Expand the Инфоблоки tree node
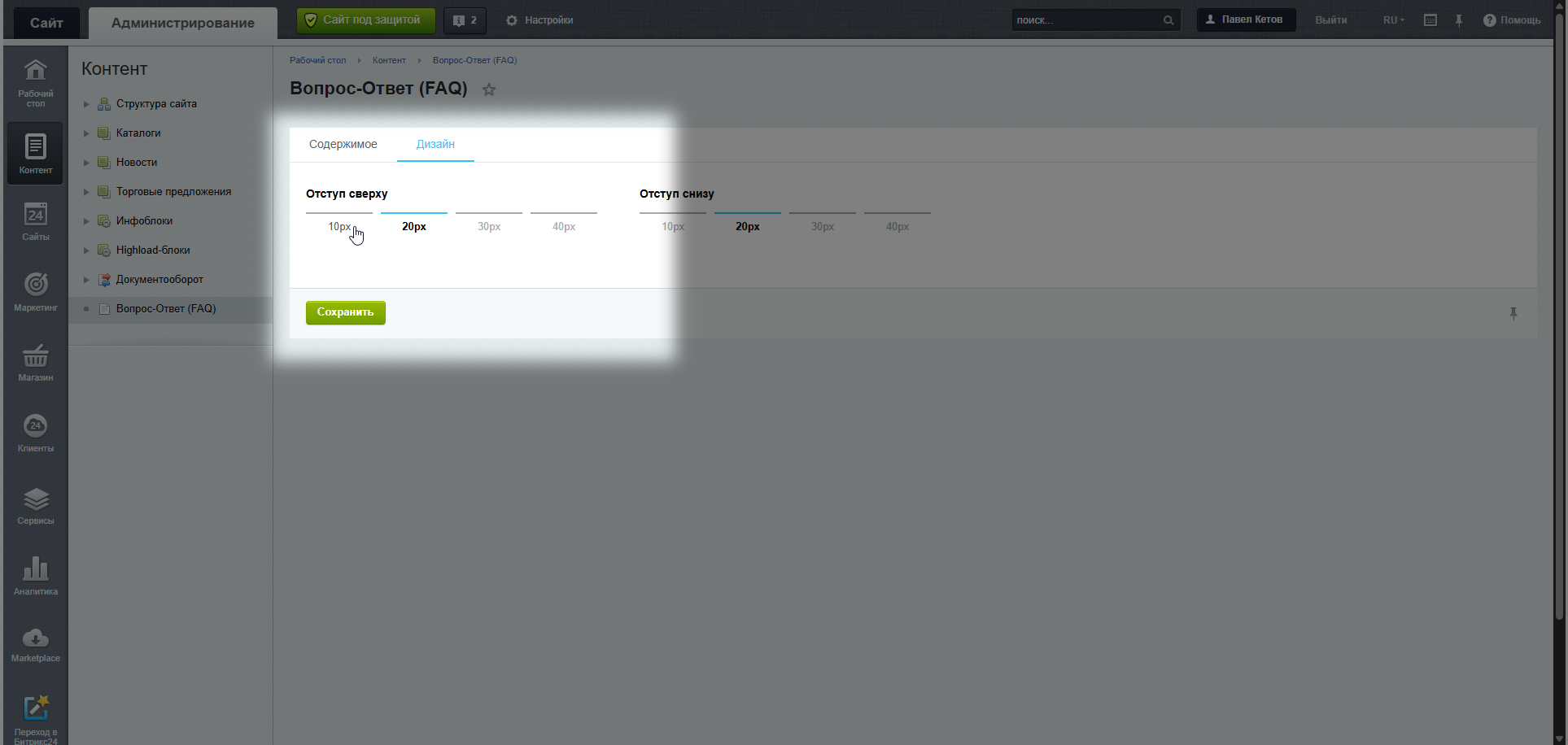This screenshot has height=745, width=1568. coord(86,221)
